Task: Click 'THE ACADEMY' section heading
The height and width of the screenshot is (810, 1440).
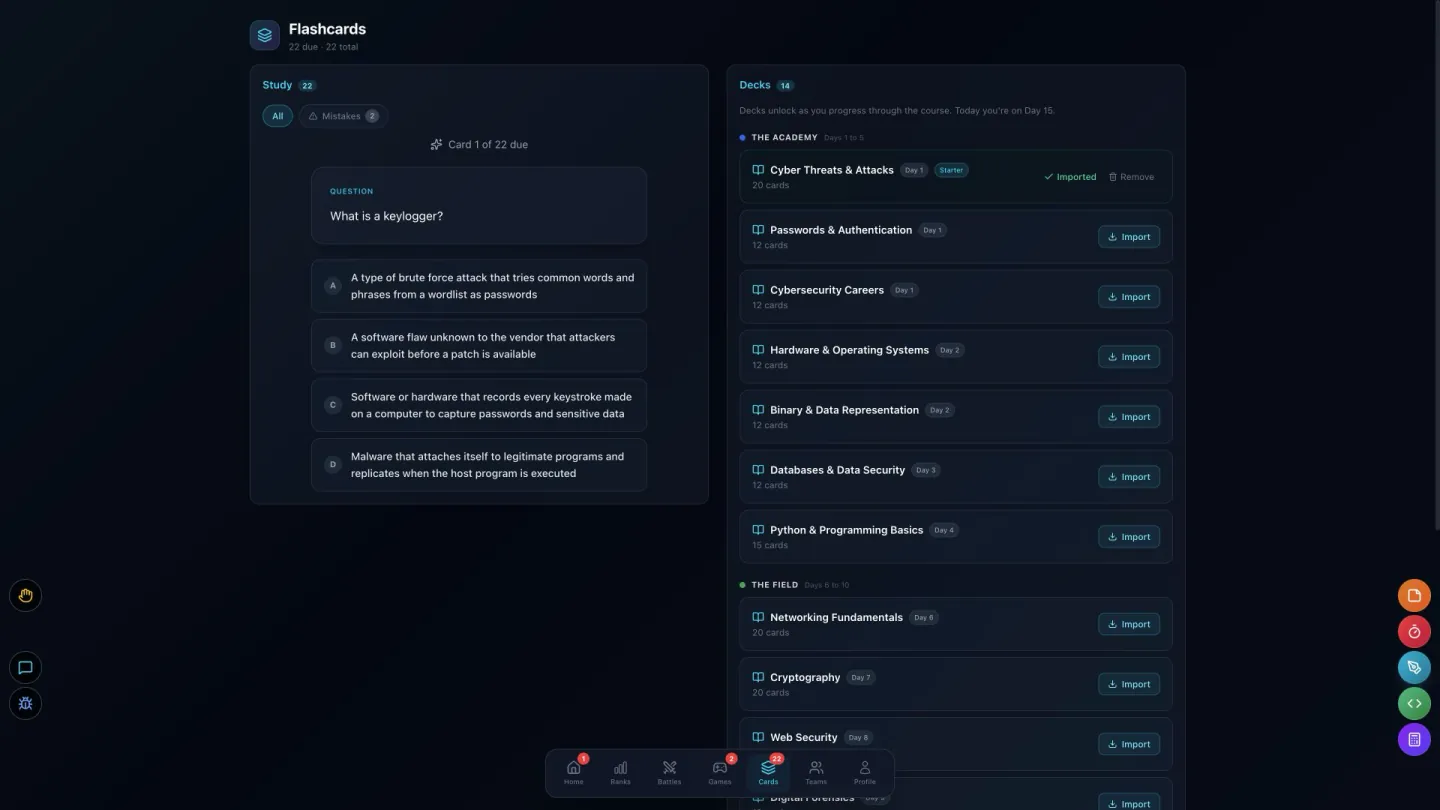Action: point(784,138)
